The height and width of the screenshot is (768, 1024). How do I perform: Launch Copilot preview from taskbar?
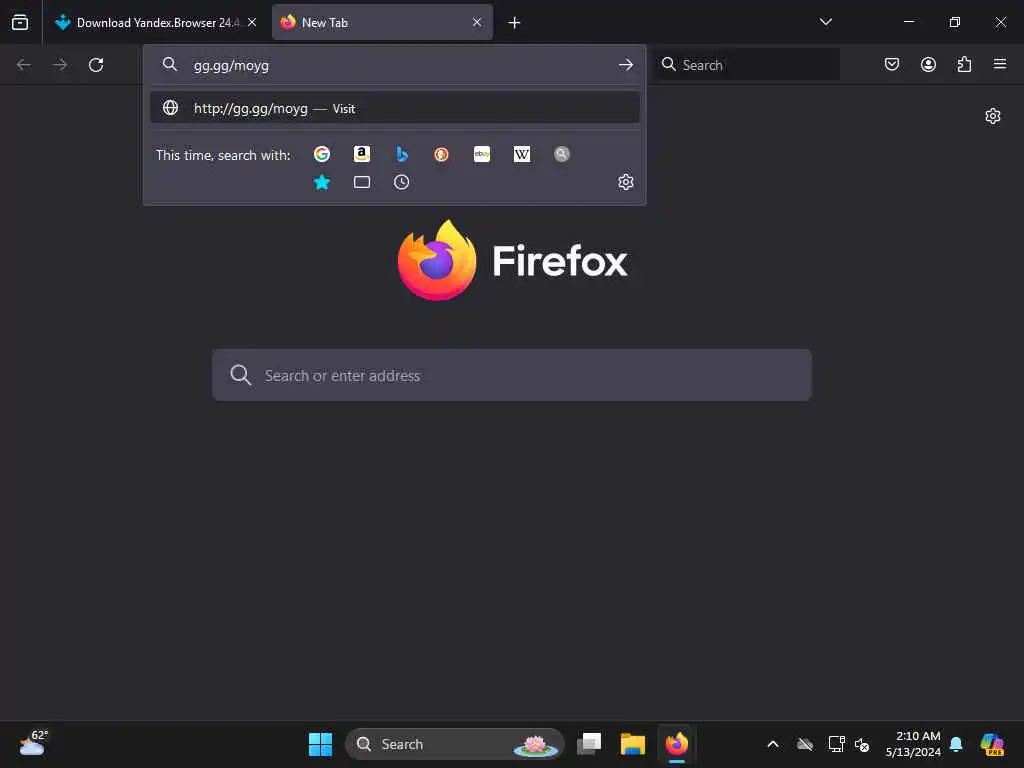[x=993, y=744]
